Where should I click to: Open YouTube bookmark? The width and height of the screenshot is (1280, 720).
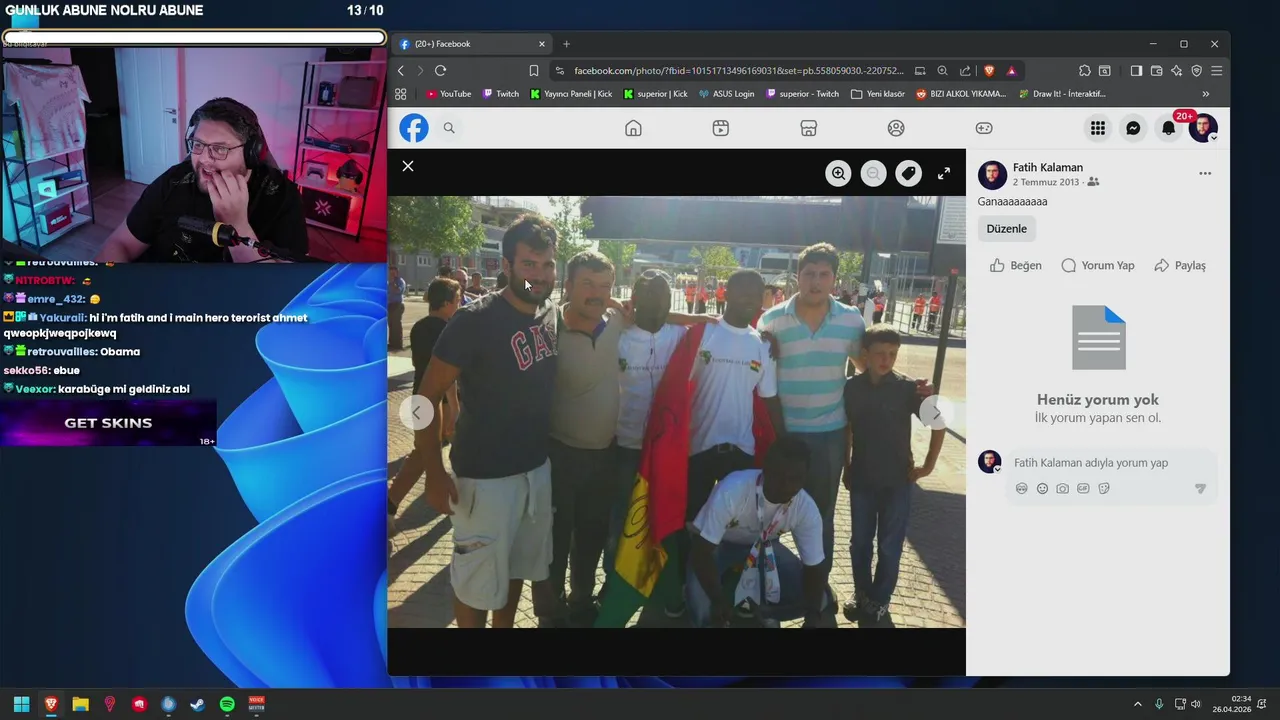[448, 94]
